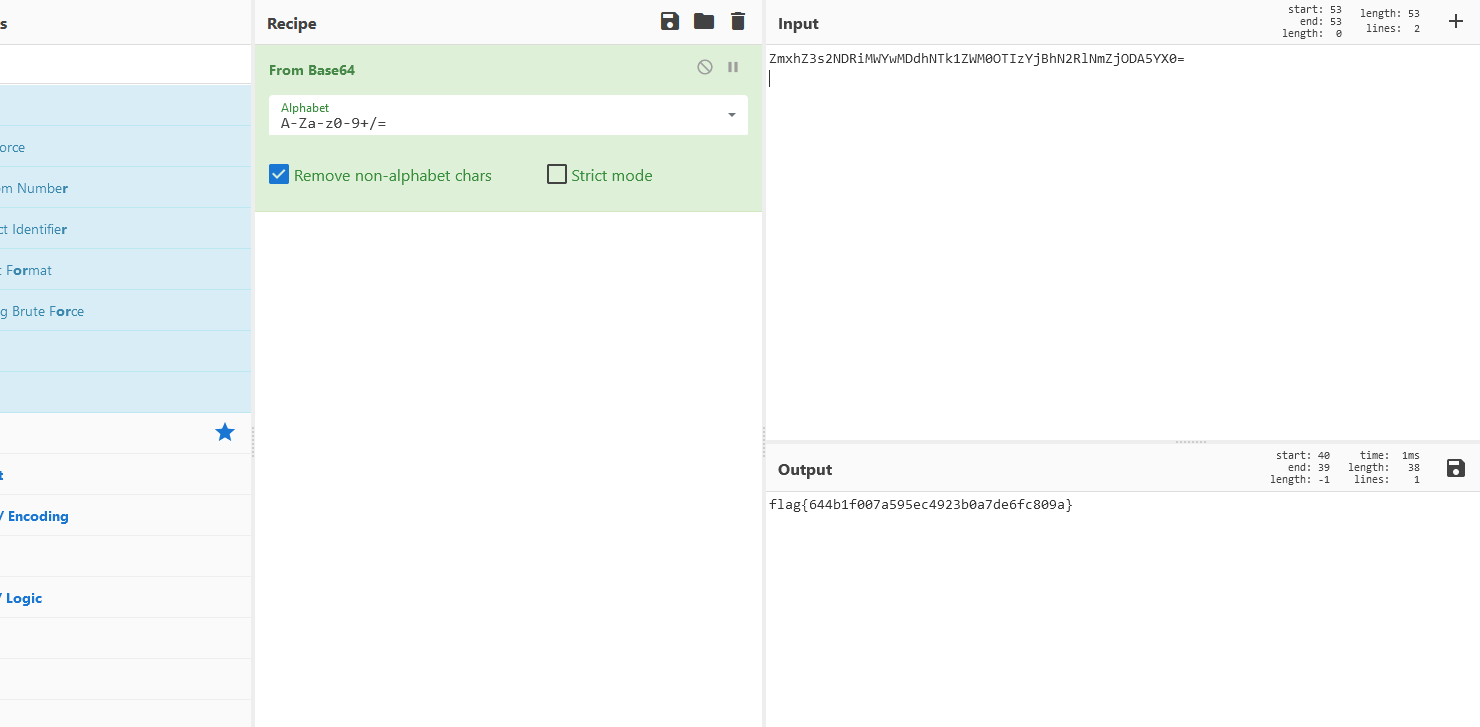Toggle Remove non-alphabet chars checkbox

click(279, 175)
